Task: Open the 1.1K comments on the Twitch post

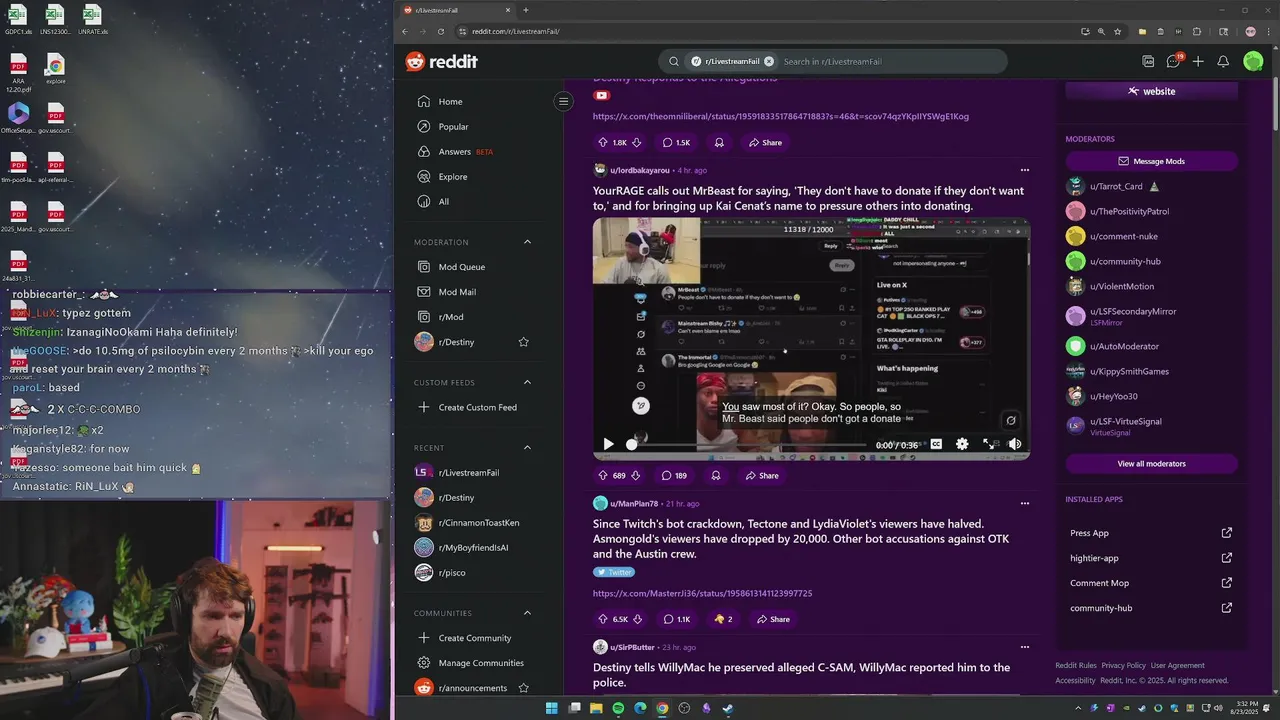Action: (678, 619)
